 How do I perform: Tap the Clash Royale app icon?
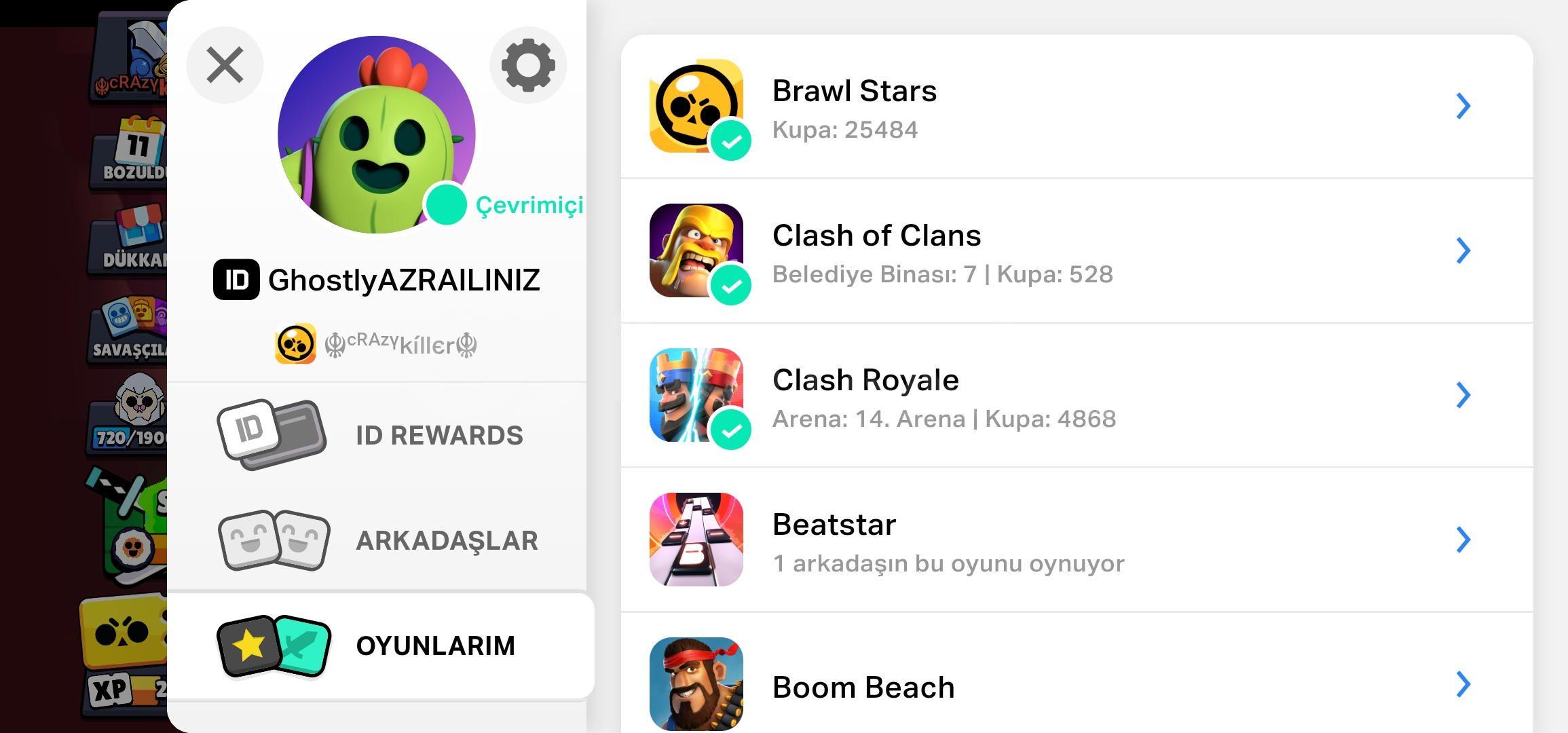(696, 395)
